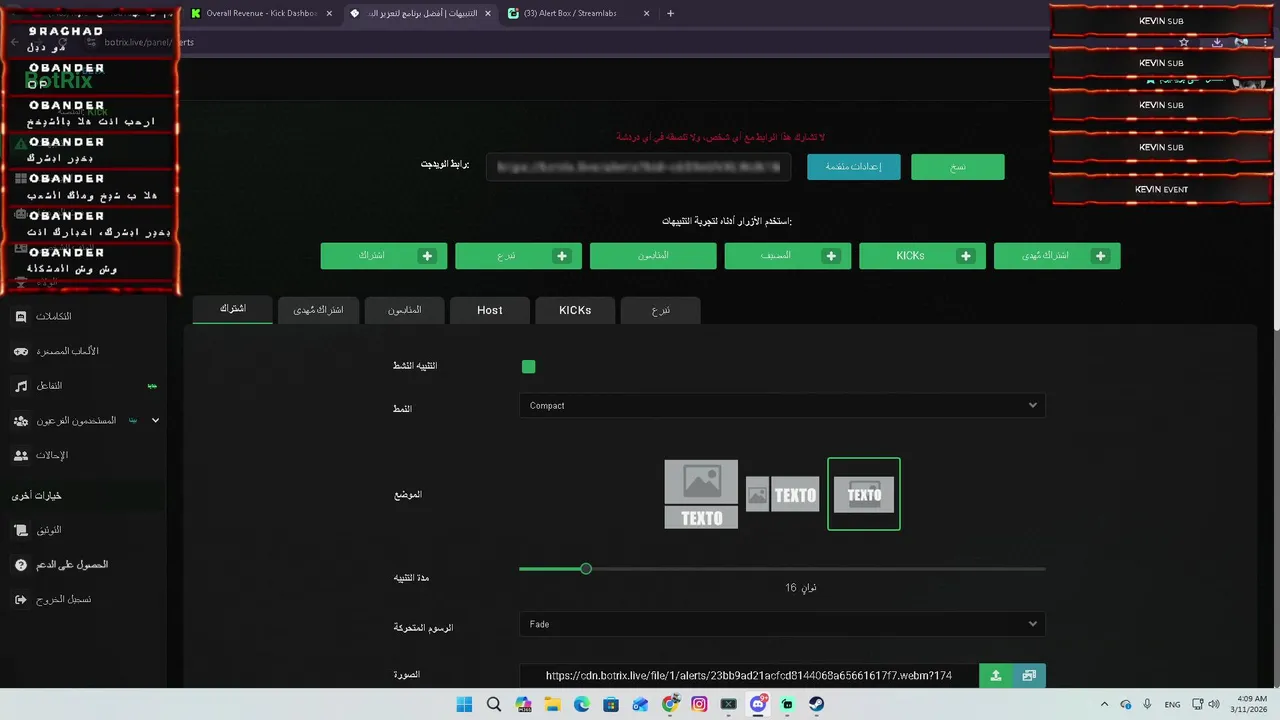The image size is (1280, 720).
Task: Open the sub-users group icon
Action: [x=21, y=421]
